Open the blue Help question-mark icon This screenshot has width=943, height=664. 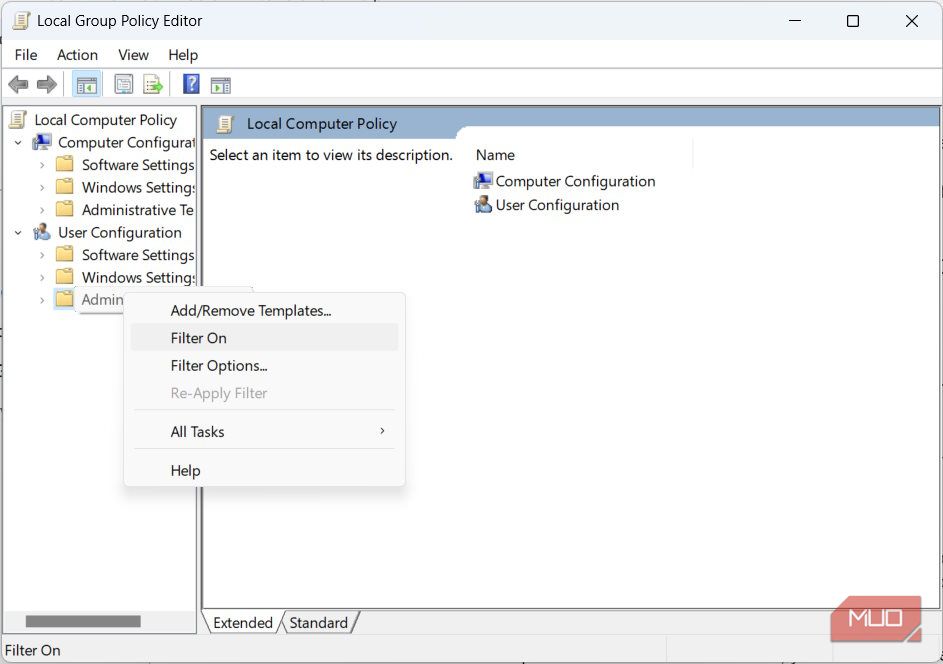pyautogui.click(x=191, y=84)
